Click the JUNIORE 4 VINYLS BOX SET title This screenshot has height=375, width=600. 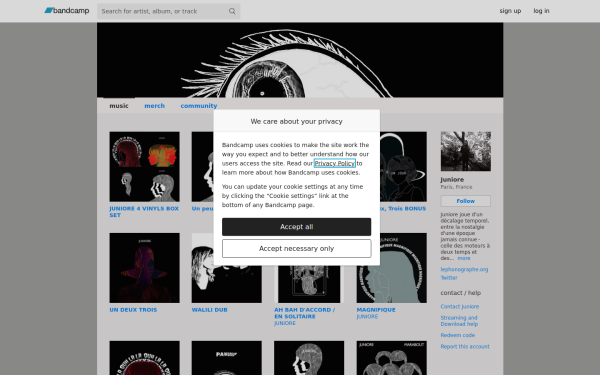144,212
